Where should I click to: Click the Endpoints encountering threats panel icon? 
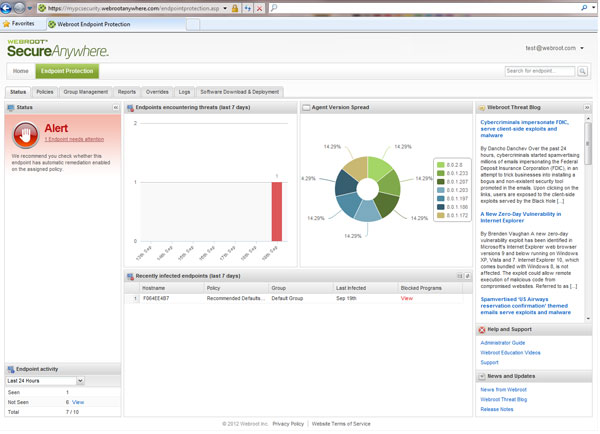[x=130, y=108]
